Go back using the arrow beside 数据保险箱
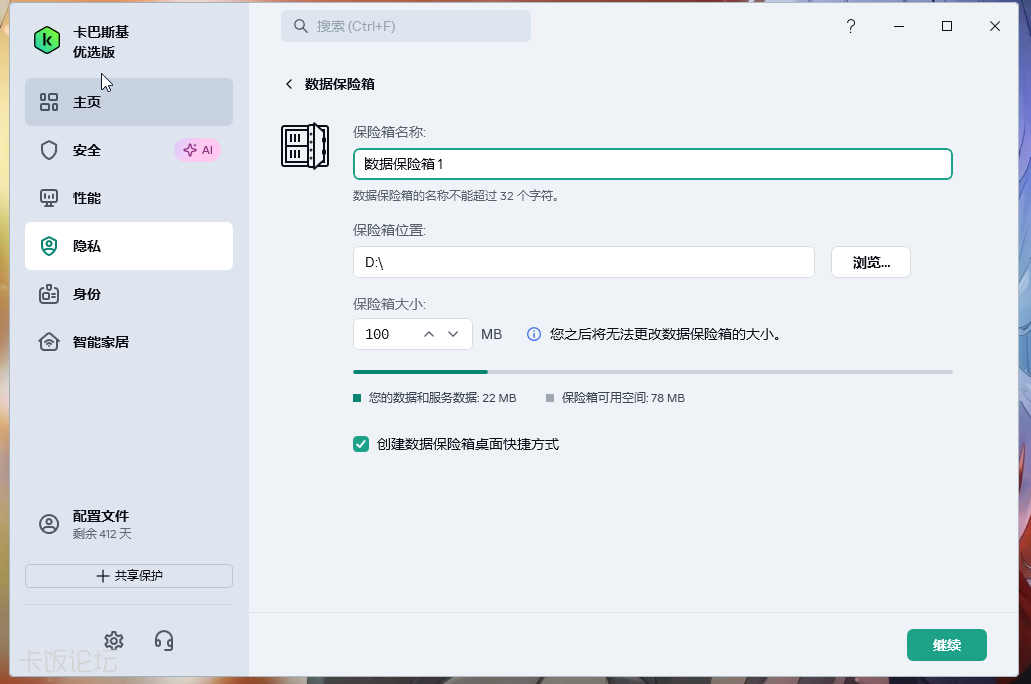 (289, 84)
